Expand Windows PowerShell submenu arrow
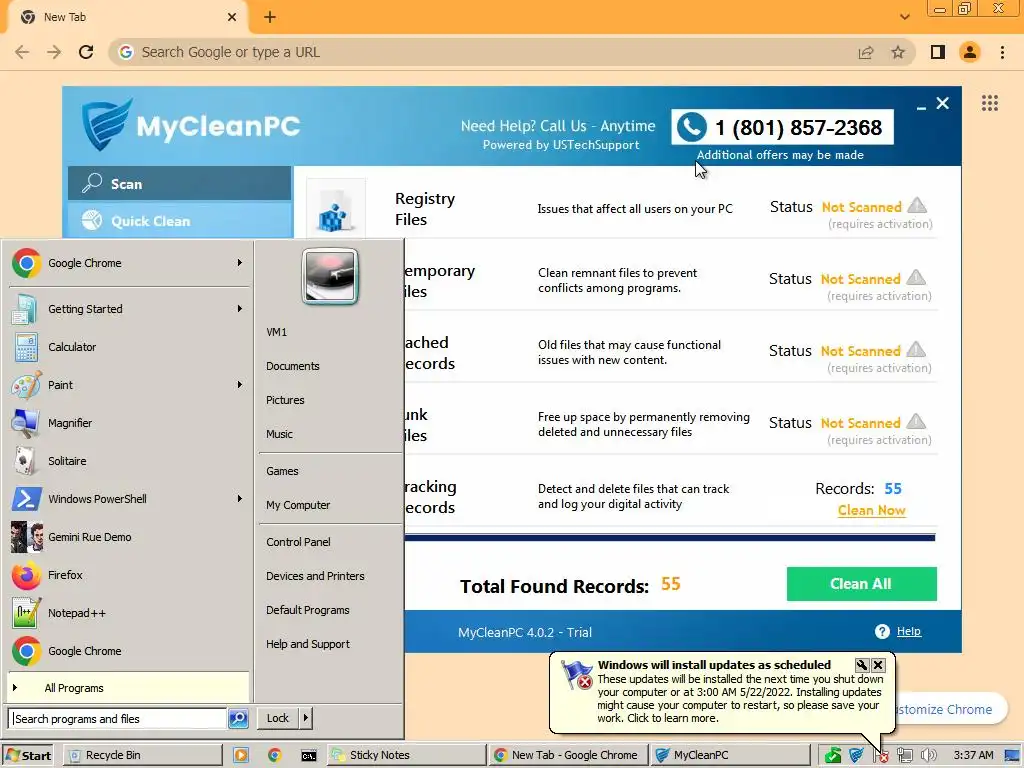The width and height of the screenshot is (1024, 768). (x=240, y=498)
